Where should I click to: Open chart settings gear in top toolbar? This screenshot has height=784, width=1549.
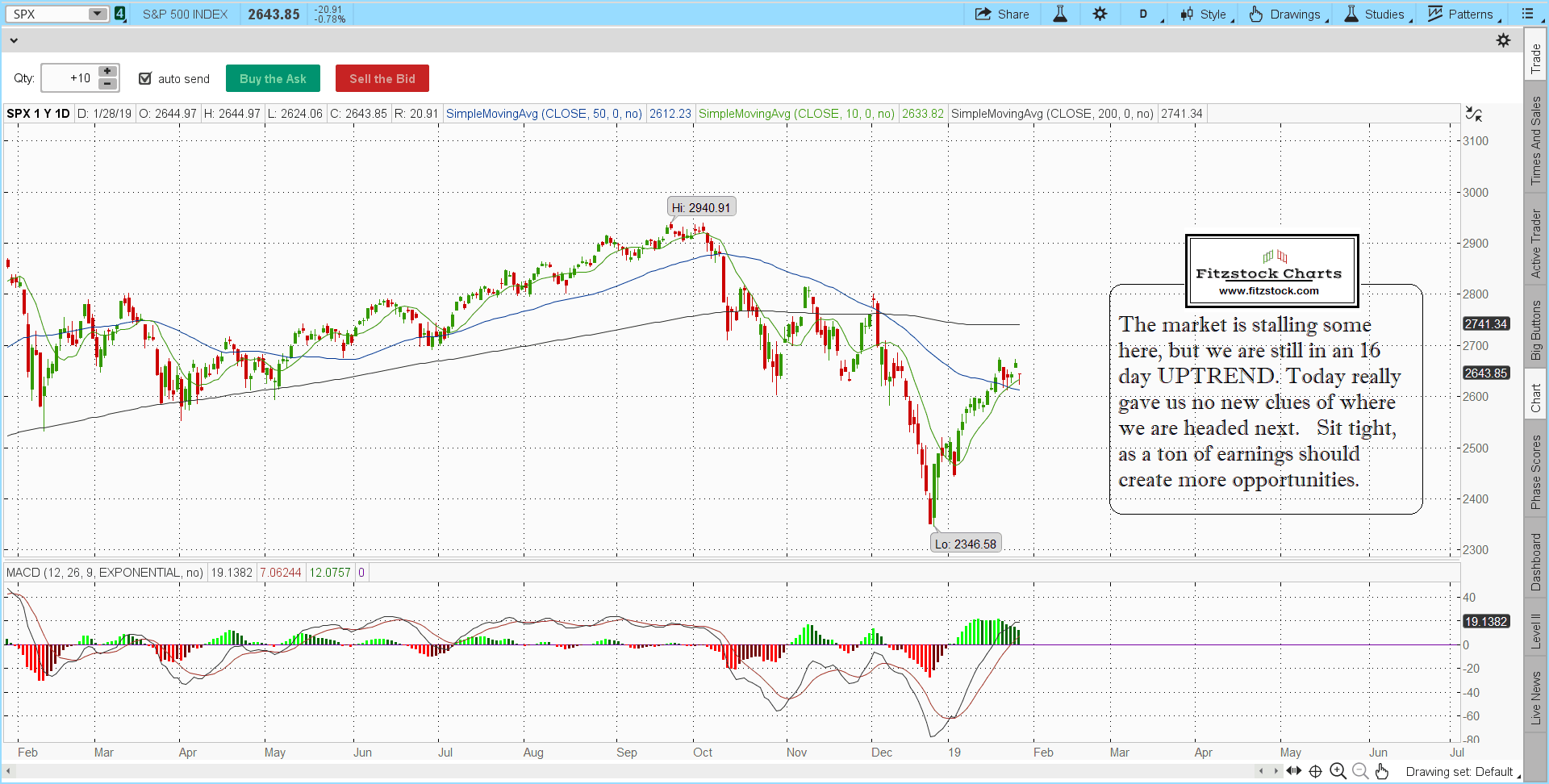[x=1100, y=15]
